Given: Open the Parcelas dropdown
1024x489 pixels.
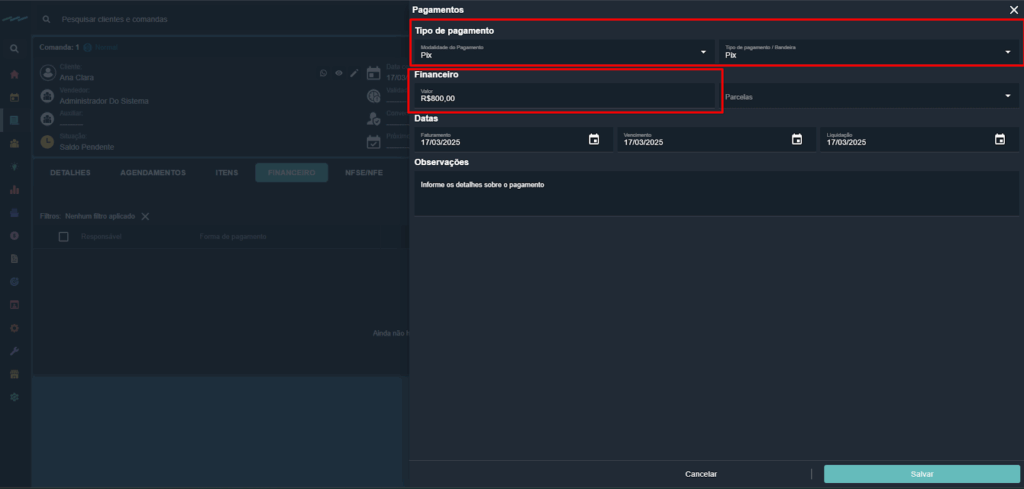Looking at the screenshot, I should tap(1007, 97).
